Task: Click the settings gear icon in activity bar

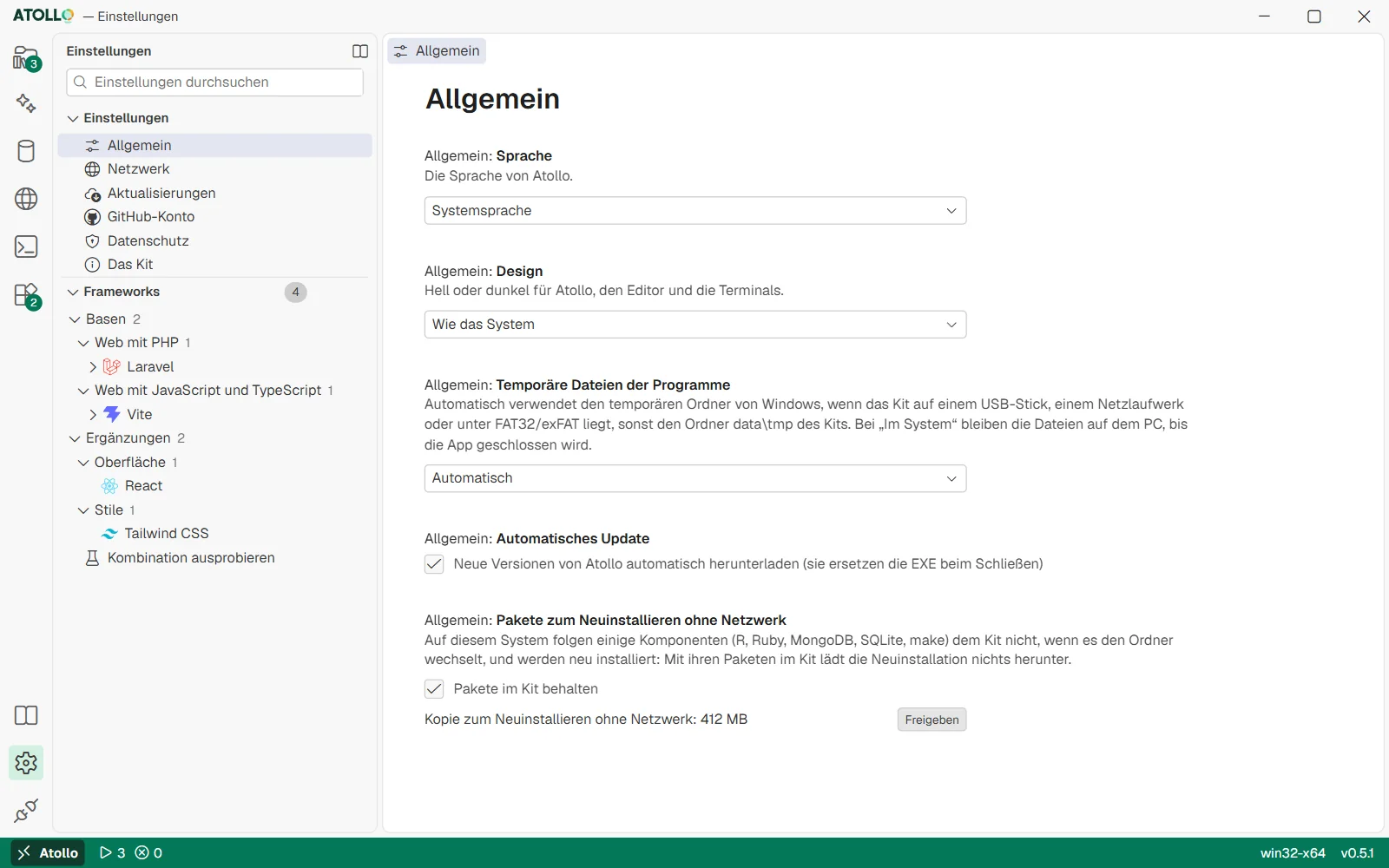Action: tap(26, 763)
